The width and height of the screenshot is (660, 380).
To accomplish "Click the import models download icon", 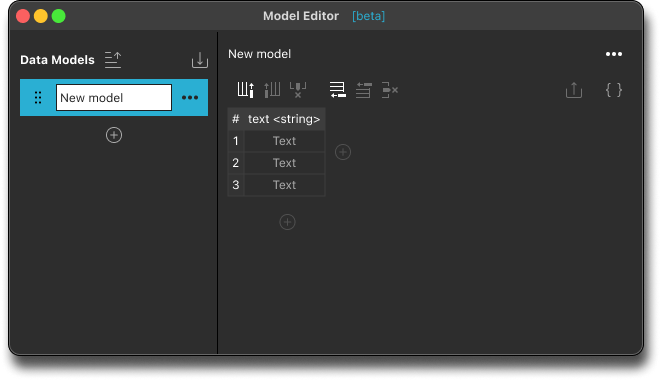I will pyautogui.click(x=200, y=60).
